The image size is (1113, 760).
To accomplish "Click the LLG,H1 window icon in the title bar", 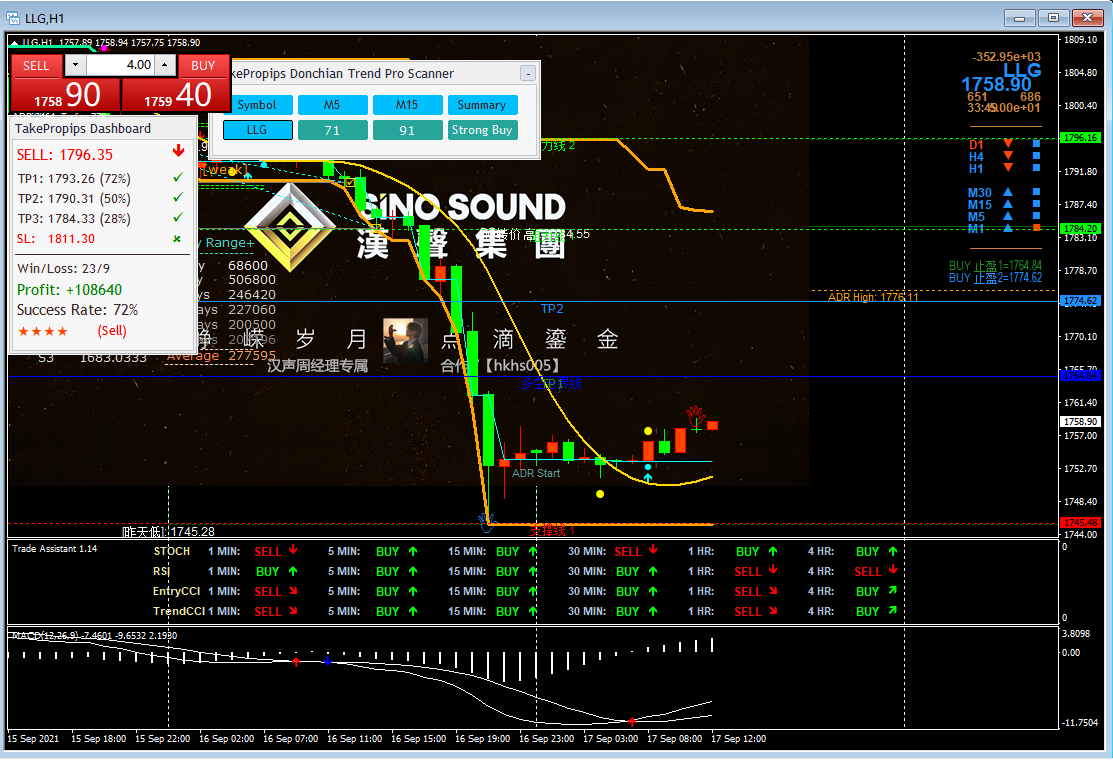I will point(13,18).
